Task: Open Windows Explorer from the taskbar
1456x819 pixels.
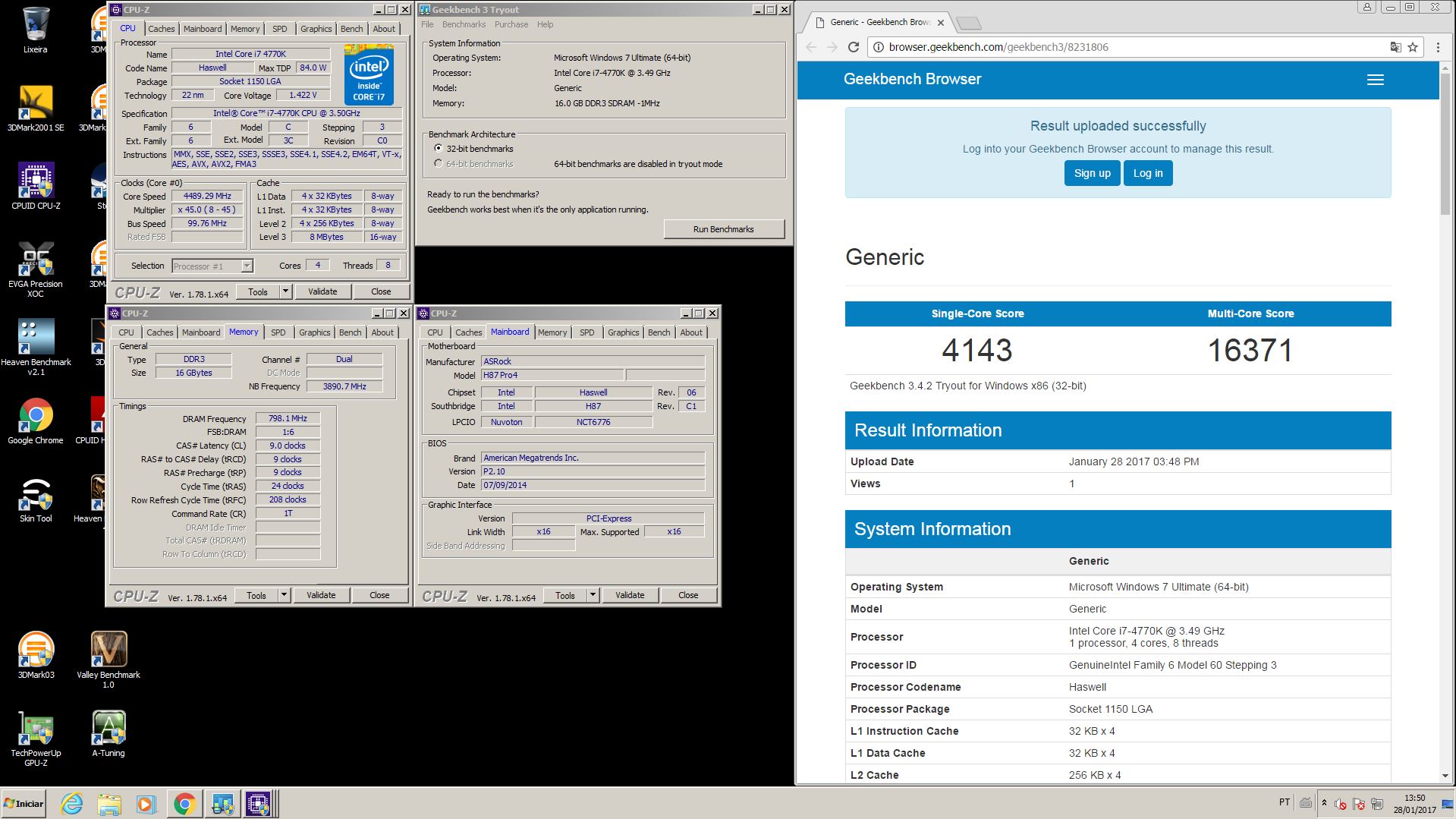Action: 109,804
